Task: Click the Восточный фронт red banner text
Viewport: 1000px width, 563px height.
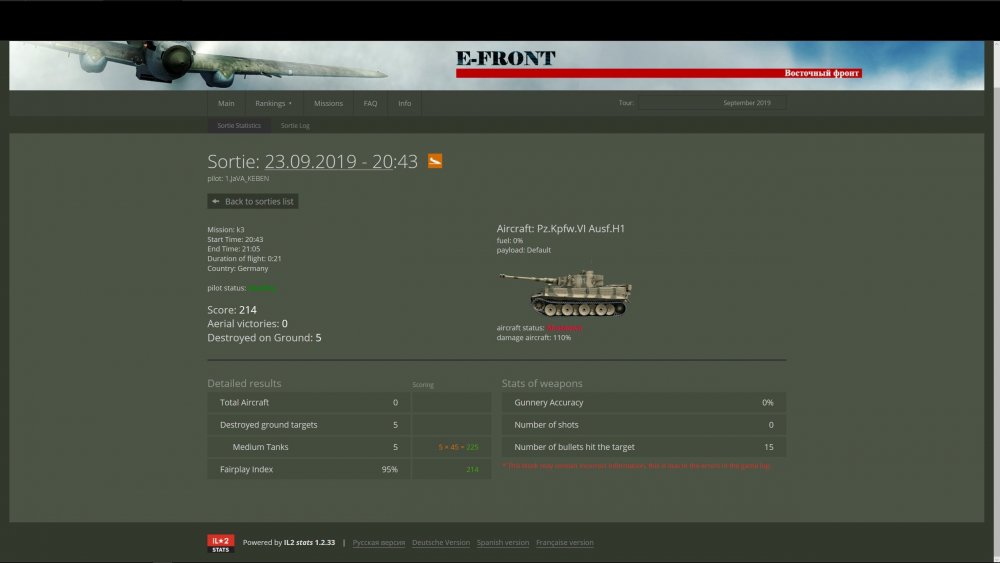Action: pos(821,73)
